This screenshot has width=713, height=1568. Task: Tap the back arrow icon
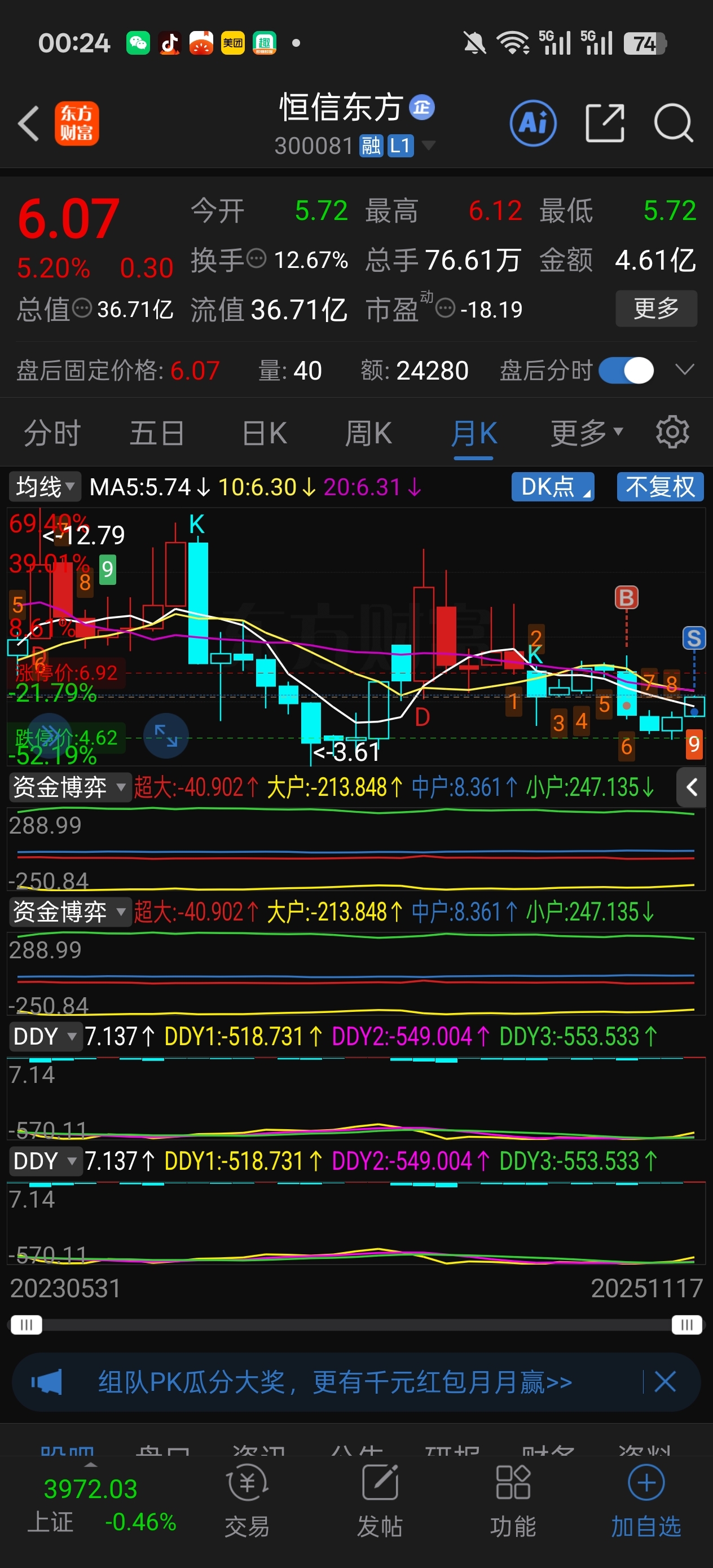click(29, 124)
